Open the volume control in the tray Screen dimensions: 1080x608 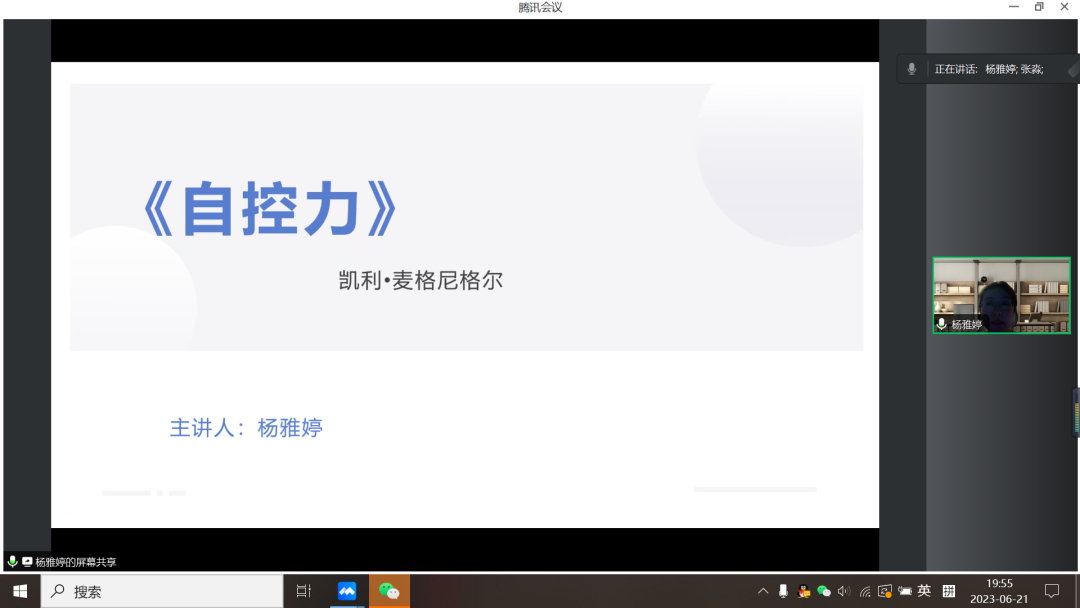pyautogui.click(x=844, y=591)
